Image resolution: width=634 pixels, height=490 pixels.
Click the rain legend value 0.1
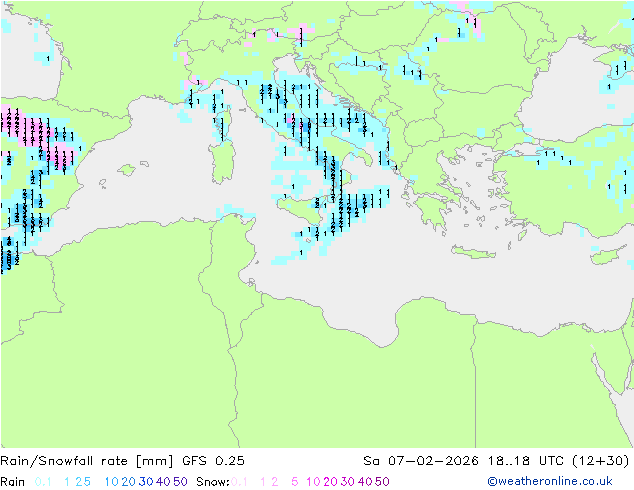tap(43, 482)
